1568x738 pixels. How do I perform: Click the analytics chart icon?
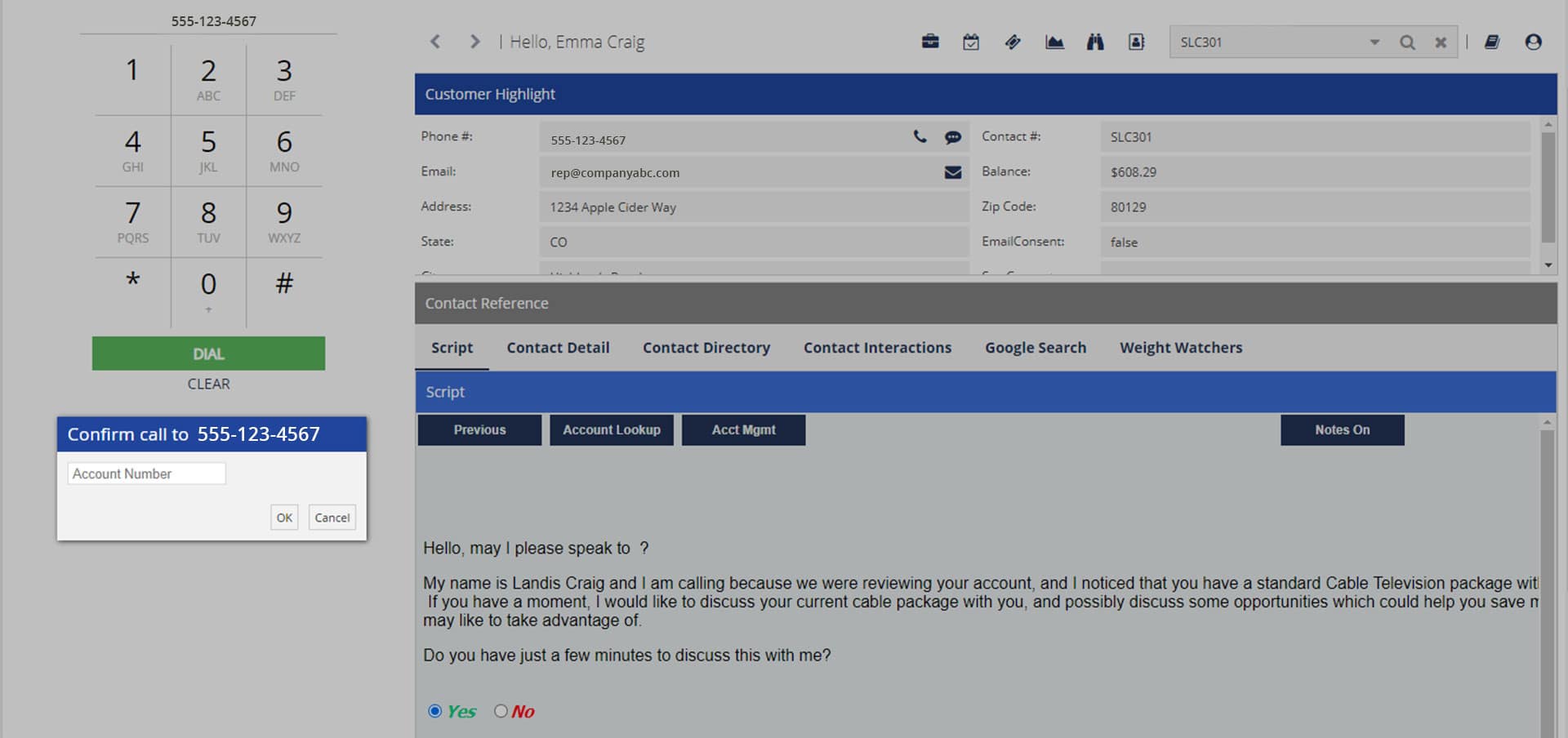coord(1054,41)
